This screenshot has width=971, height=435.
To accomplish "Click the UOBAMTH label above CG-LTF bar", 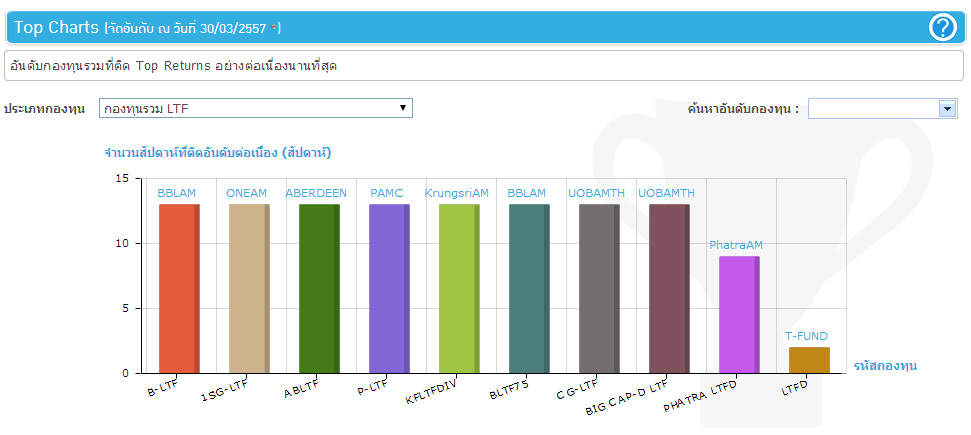I will (x=596, y=193).
